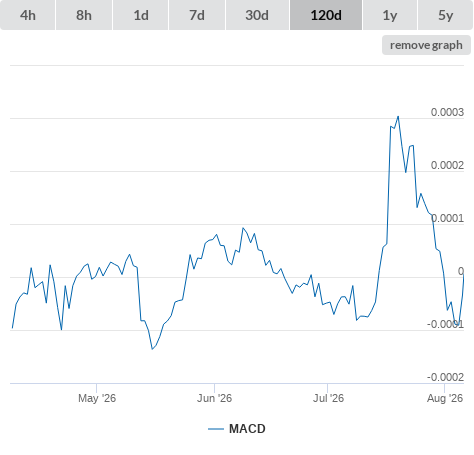The image size is (474, 455).
Task: Click the blue MACD legend line swatch
Action: [216, 429]
